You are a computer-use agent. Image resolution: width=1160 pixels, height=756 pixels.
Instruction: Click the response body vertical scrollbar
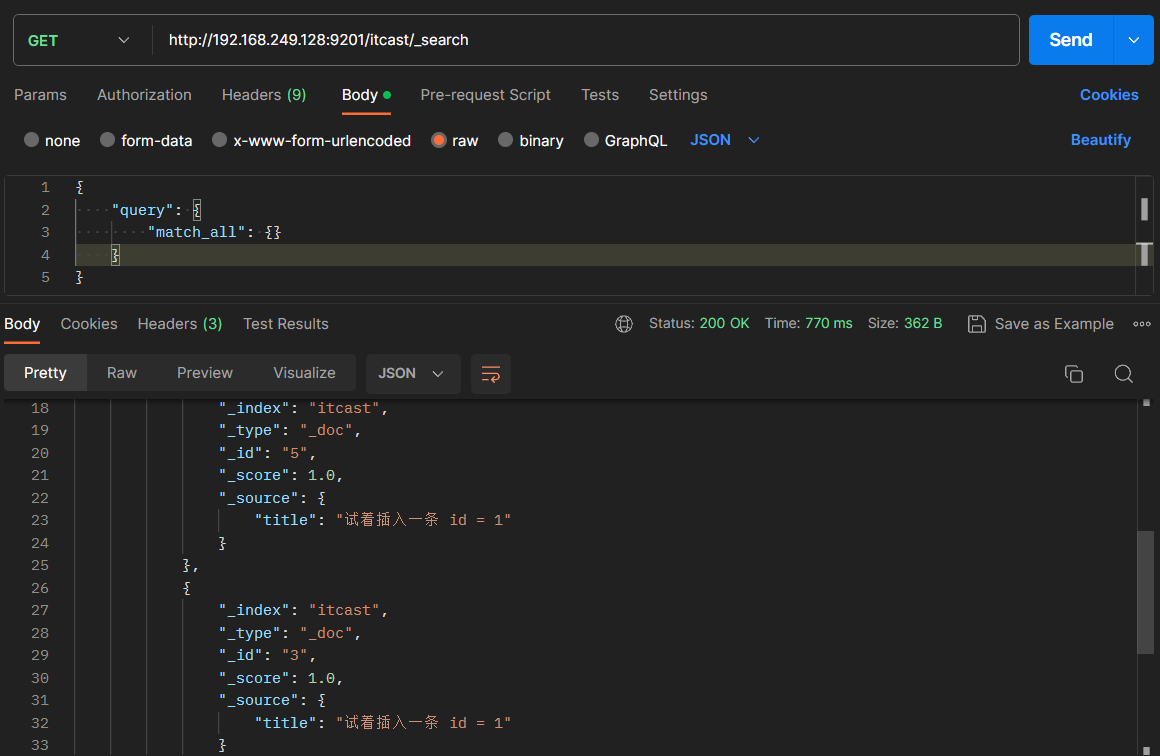coord(1145,592)
